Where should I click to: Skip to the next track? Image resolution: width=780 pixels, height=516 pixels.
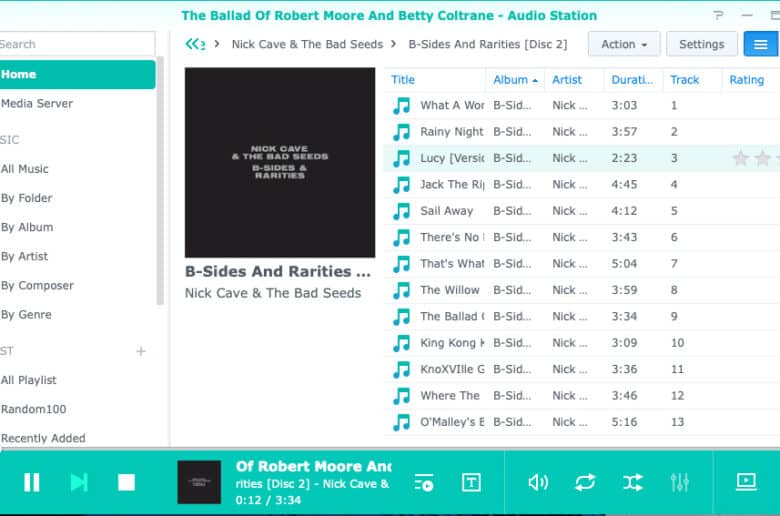coord(79,482)
